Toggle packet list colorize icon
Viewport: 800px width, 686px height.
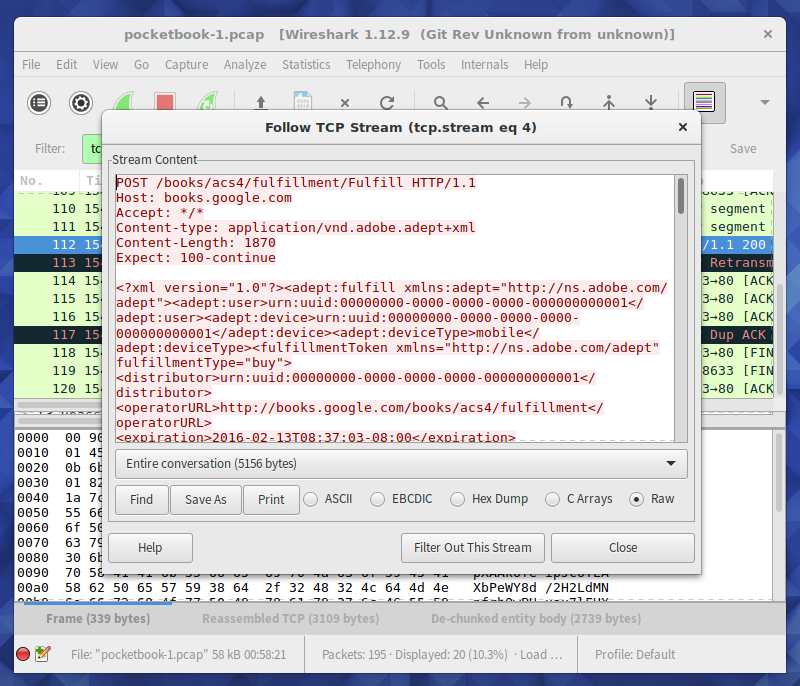point(704,101)
